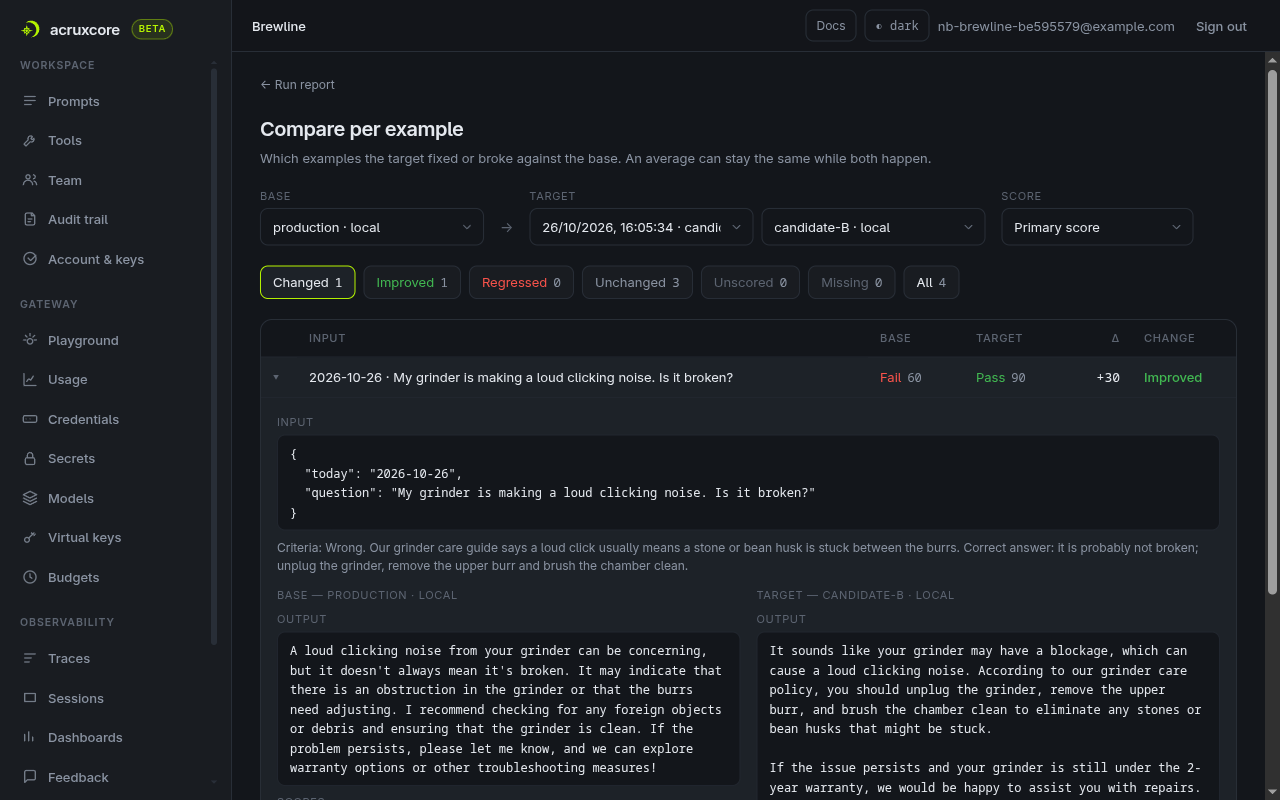The image size is (1280, 800).
Task: Open Account & keys via its icon
Action: [x=30, y=259]
